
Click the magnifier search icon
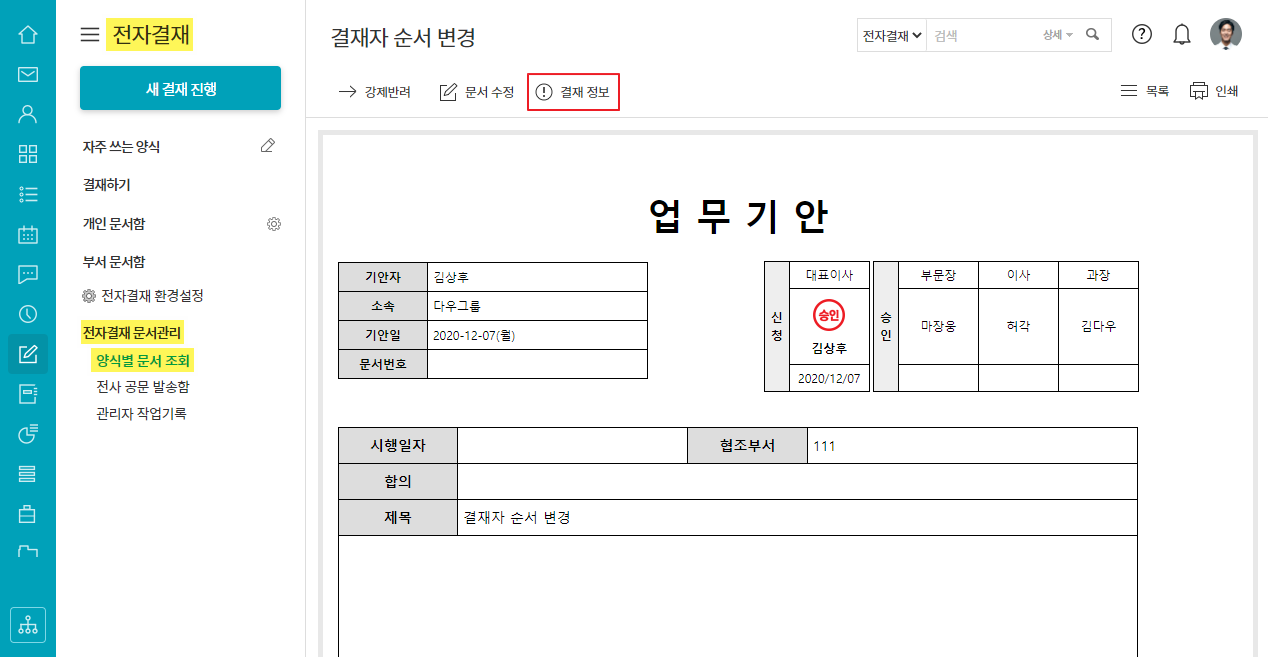pyautogui.click(x=1093, y=35)
